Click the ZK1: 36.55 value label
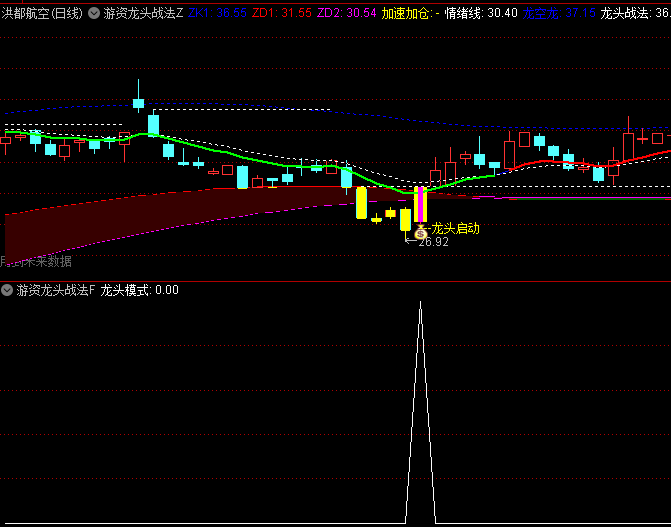This screenshot has height=527, width=671. coord(217,13)
